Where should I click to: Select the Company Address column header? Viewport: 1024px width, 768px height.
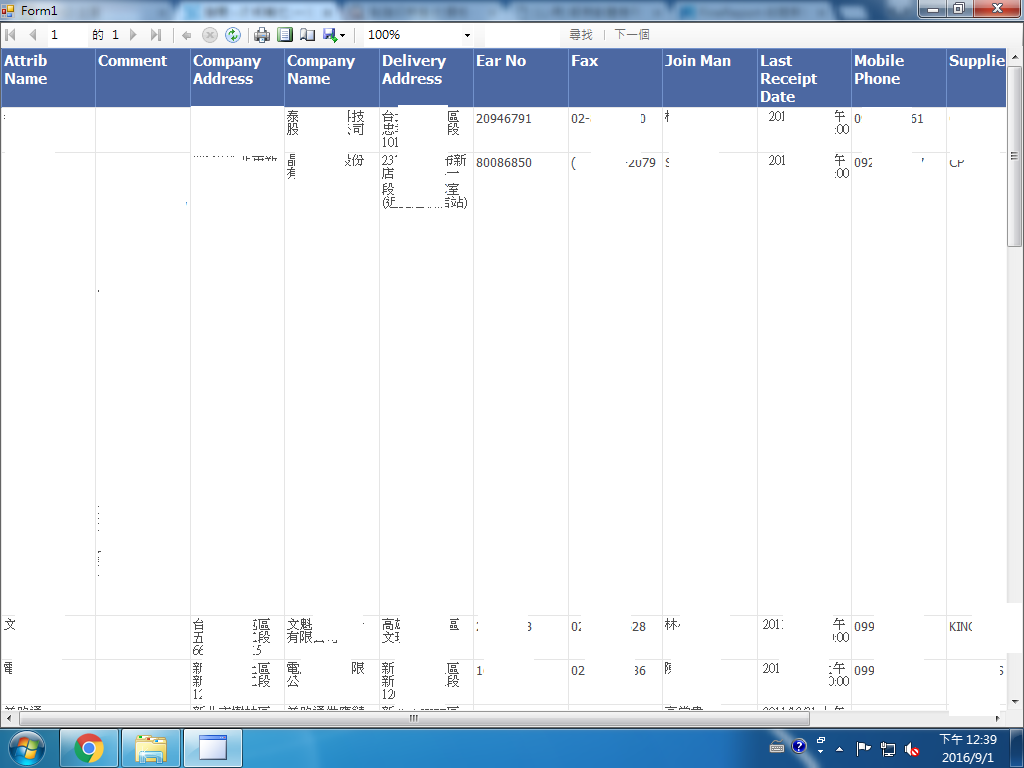[237, 78]
